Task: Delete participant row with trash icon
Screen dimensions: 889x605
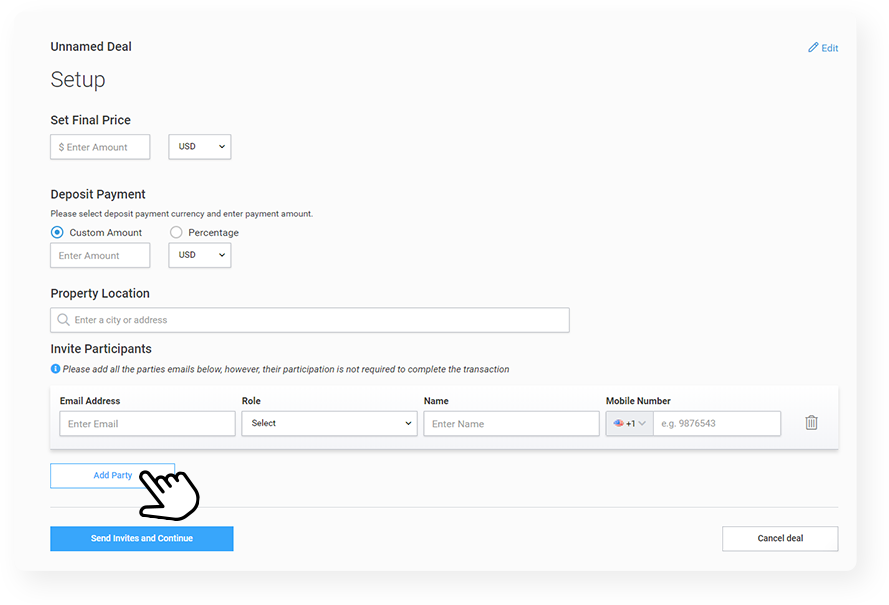Action: (x=811, y=423)
